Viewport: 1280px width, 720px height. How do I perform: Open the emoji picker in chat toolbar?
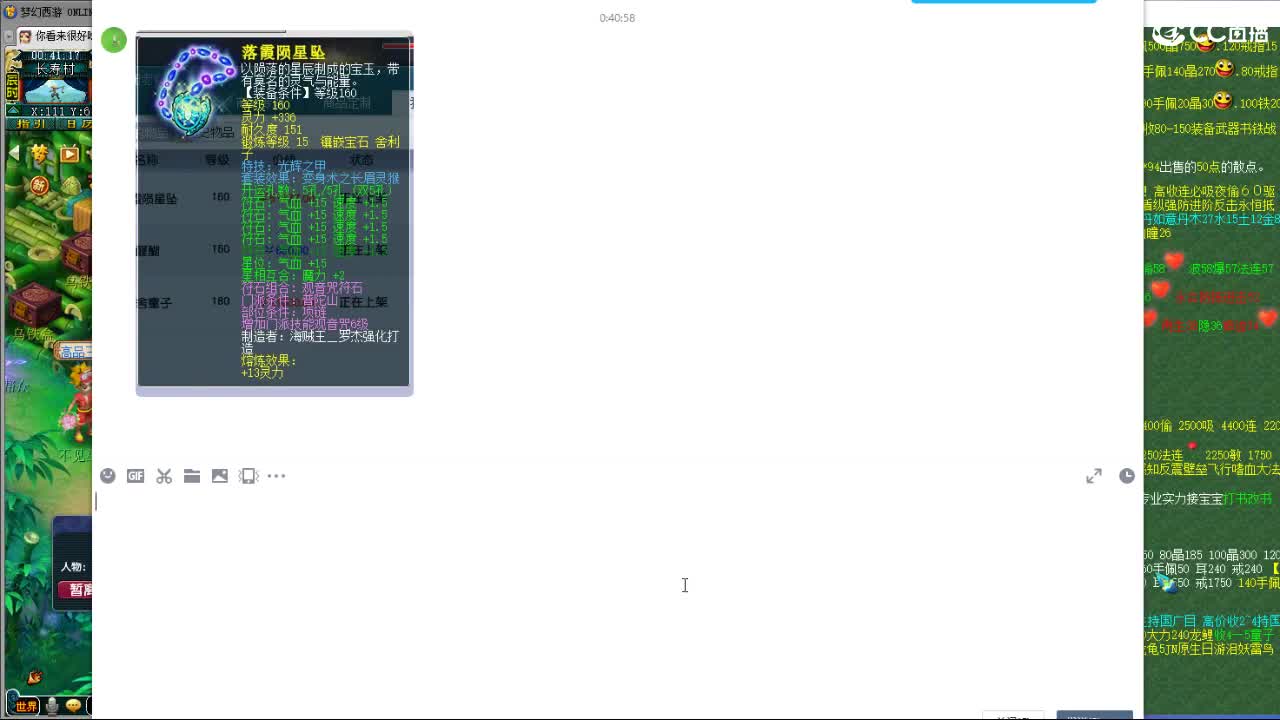coord(108,476)
